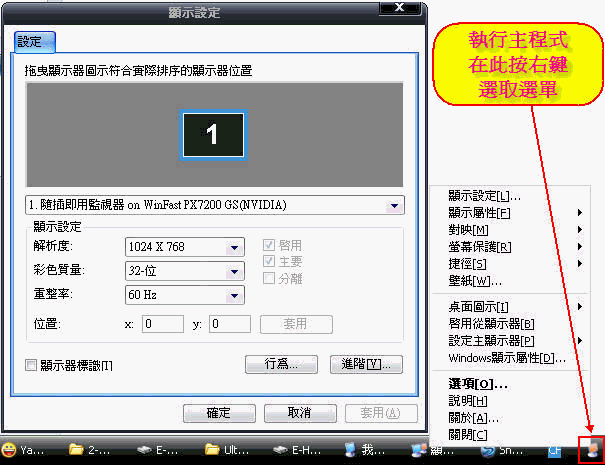Viewport: 605px width, 465px height.
Task: Click the 確定 button
Action: (218, 413)
